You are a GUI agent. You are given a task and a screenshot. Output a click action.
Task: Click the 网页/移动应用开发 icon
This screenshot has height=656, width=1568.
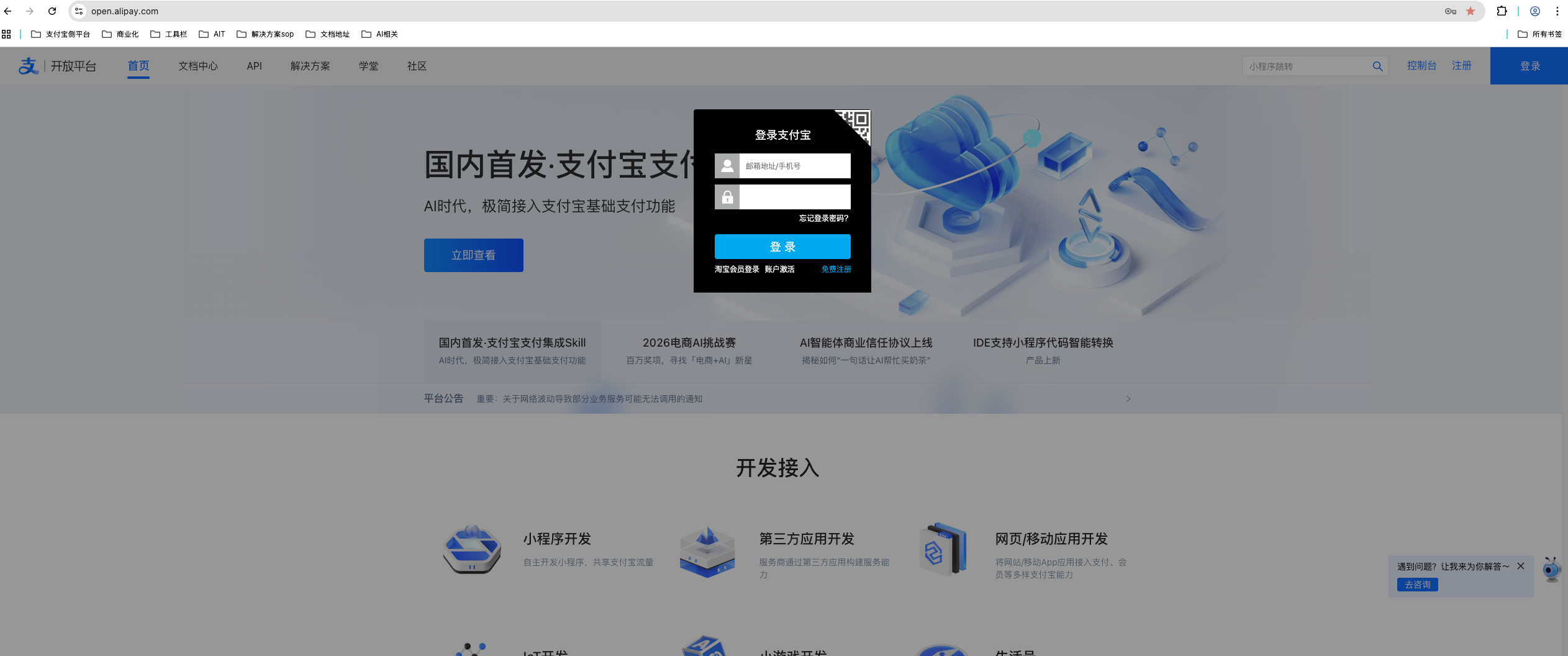pos(943,549)
